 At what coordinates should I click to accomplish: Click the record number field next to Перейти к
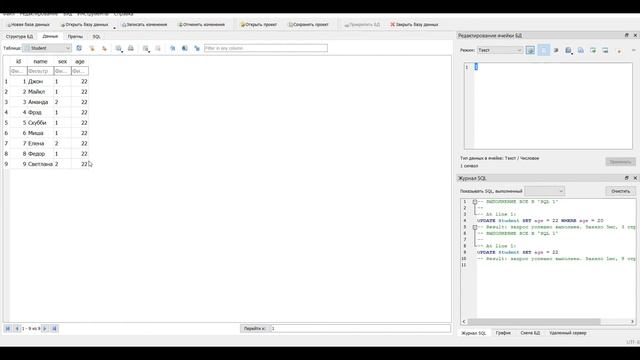click(360, 328)
